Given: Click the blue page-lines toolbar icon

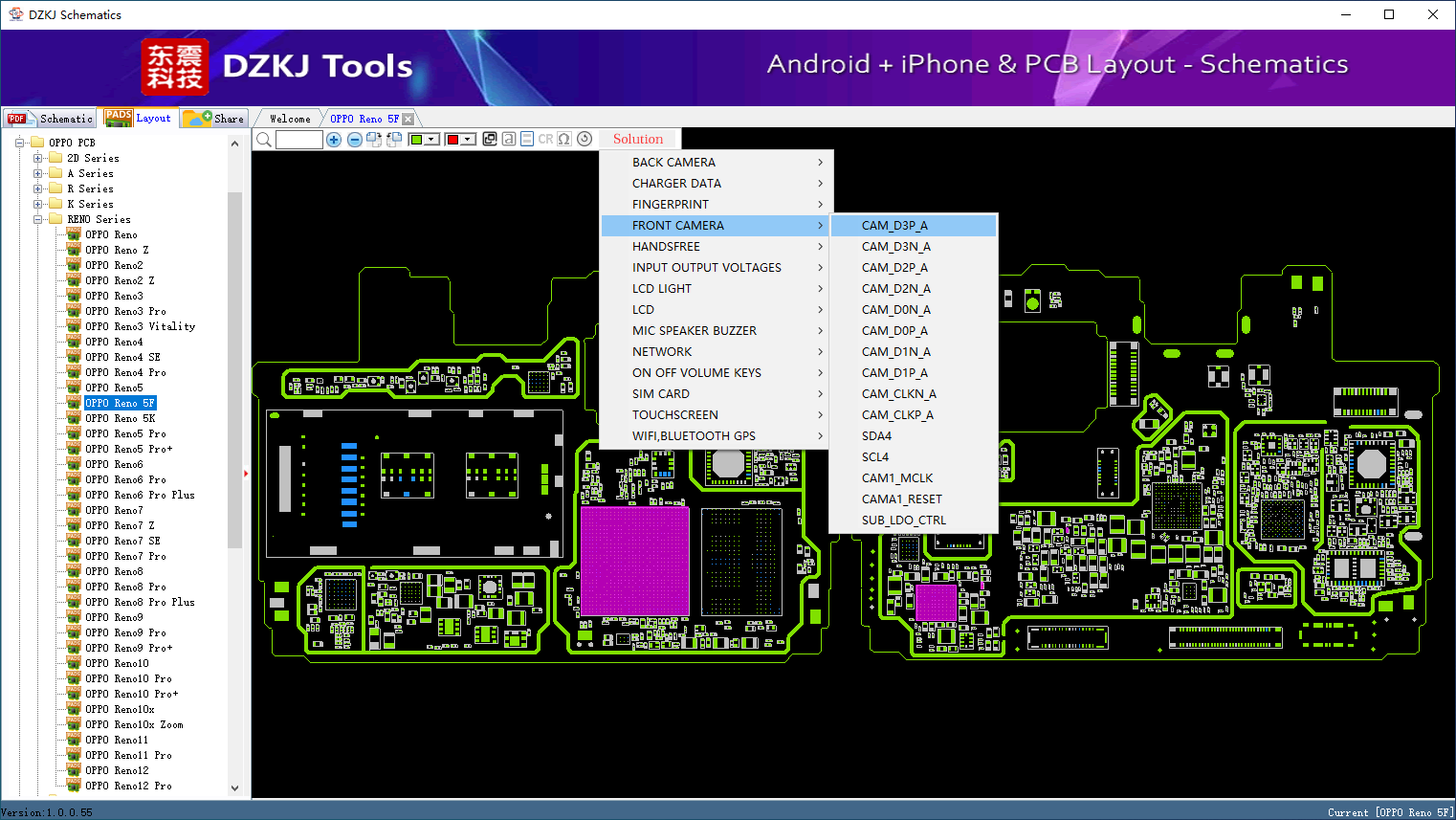Looking at the screenshot, I should tap(527, 139).
